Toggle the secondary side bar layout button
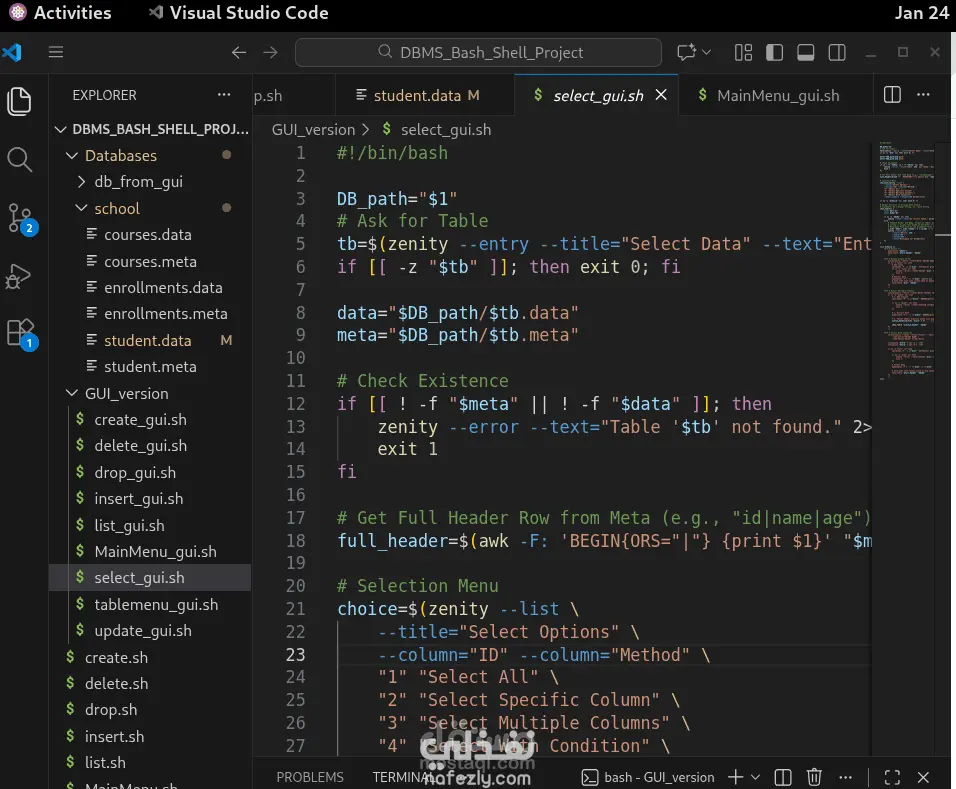The image size is (956, 789). (837, 52)
